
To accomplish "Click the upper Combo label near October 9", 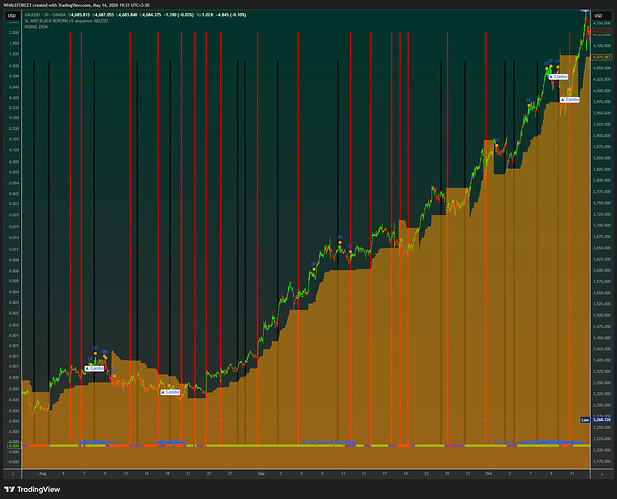I will tap(558, 77).
